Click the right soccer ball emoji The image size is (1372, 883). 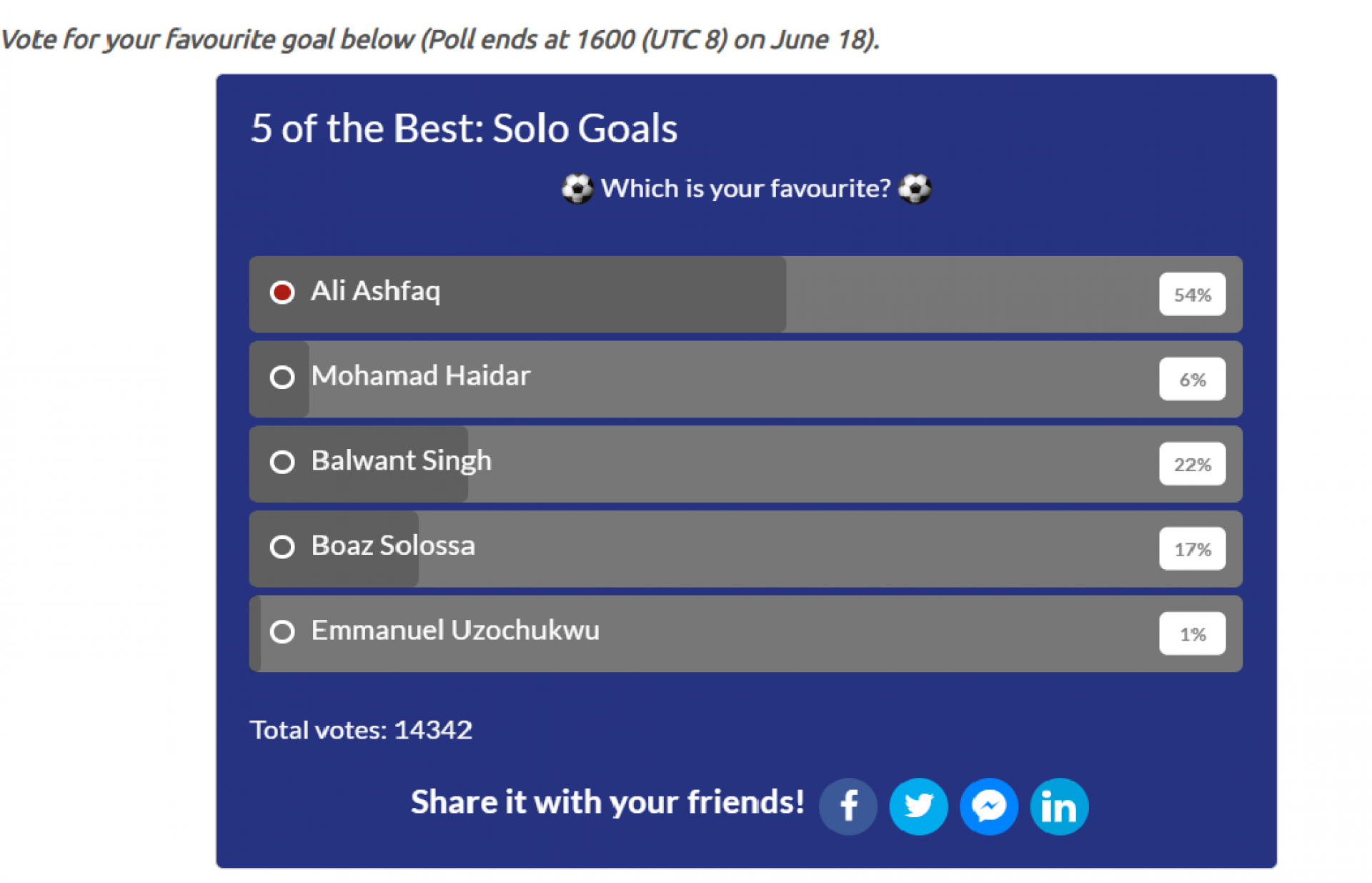coord(915,189)
